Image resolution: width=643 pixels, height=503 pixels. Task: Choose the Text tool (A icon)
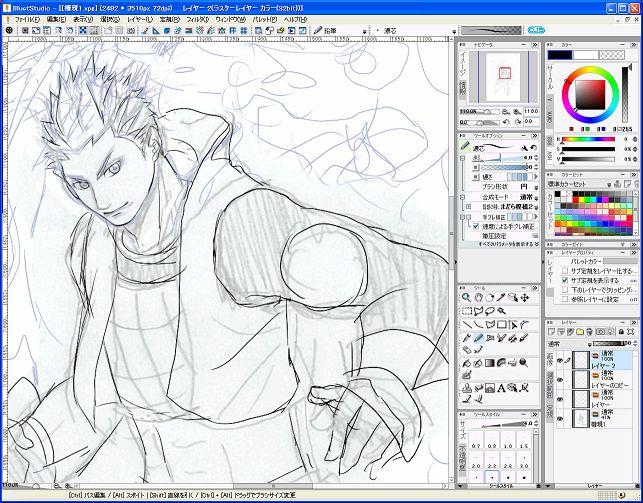point(500,389)
